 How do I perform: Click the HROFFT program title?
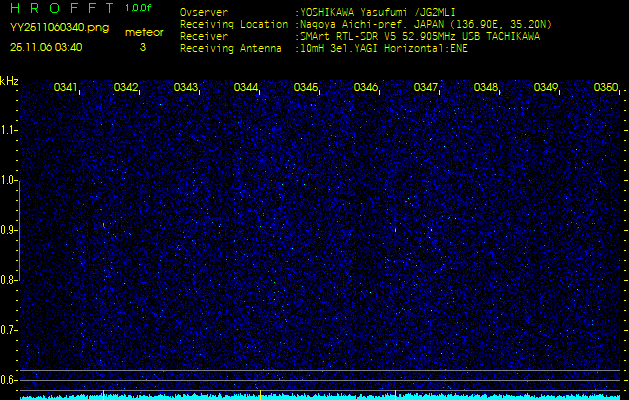(62, 8)
